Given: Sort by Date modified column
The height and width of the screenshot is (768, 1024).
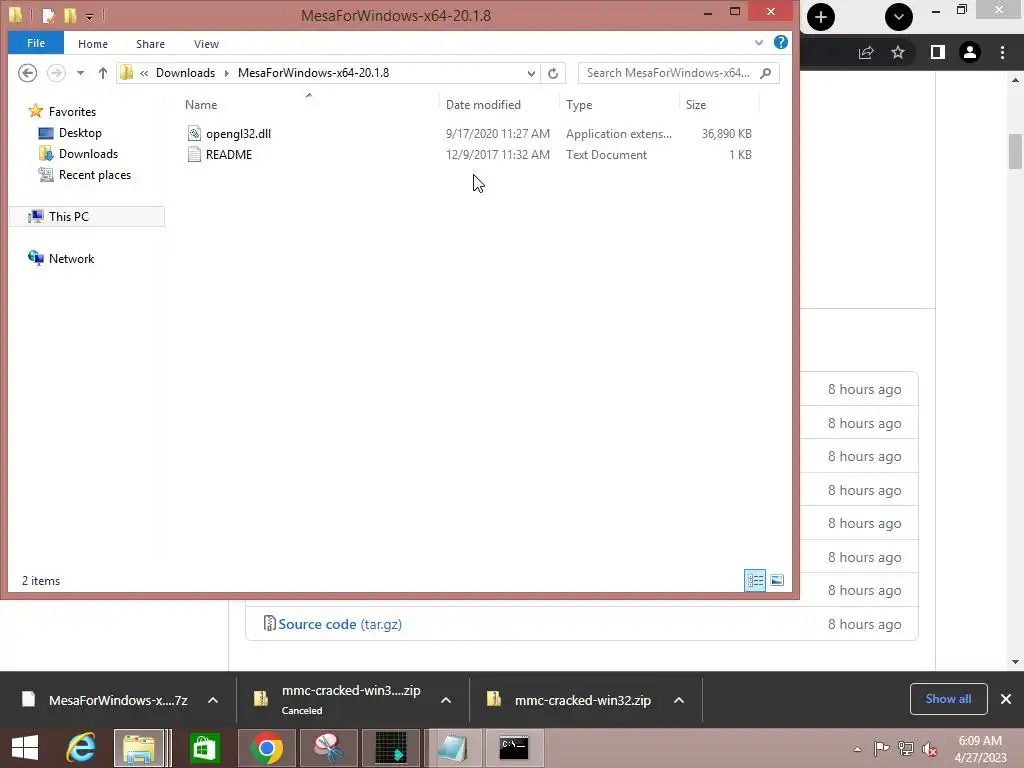Looking at the screenshot, I should (483, 104).
